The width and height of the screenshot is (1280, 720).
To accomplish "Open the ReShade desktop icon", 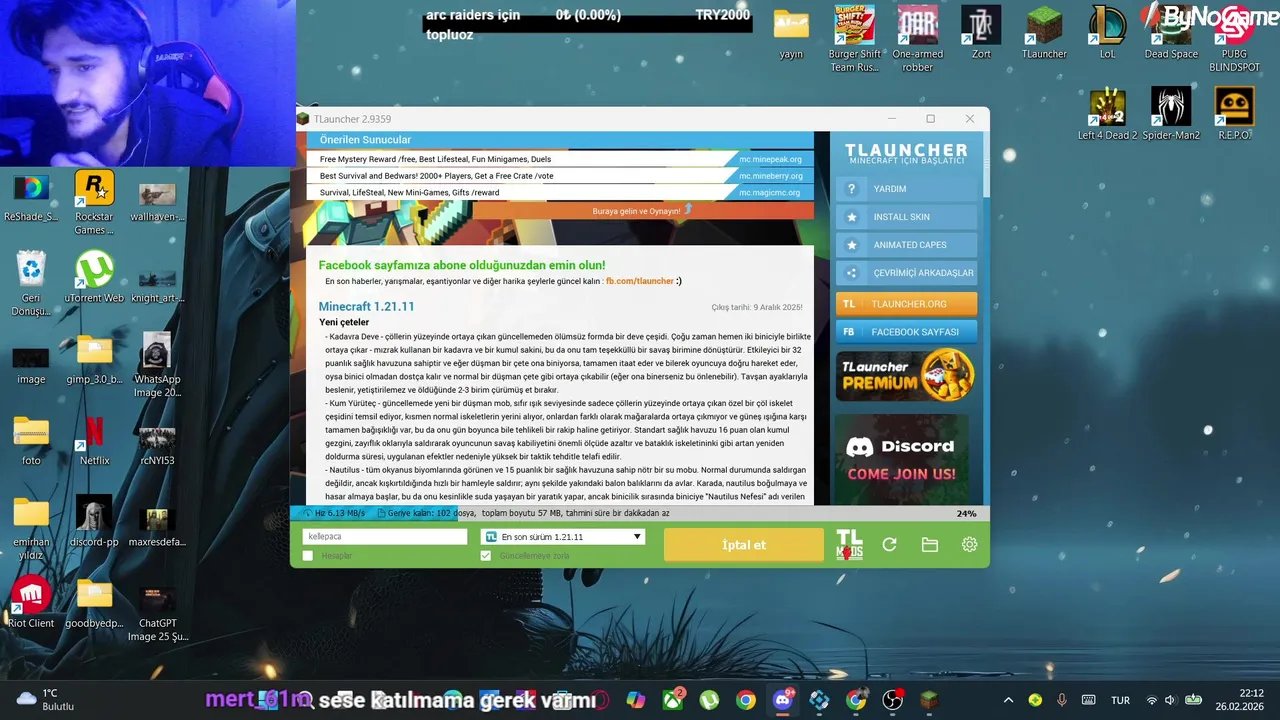I will pyautogui.click(x=31, y=196).
